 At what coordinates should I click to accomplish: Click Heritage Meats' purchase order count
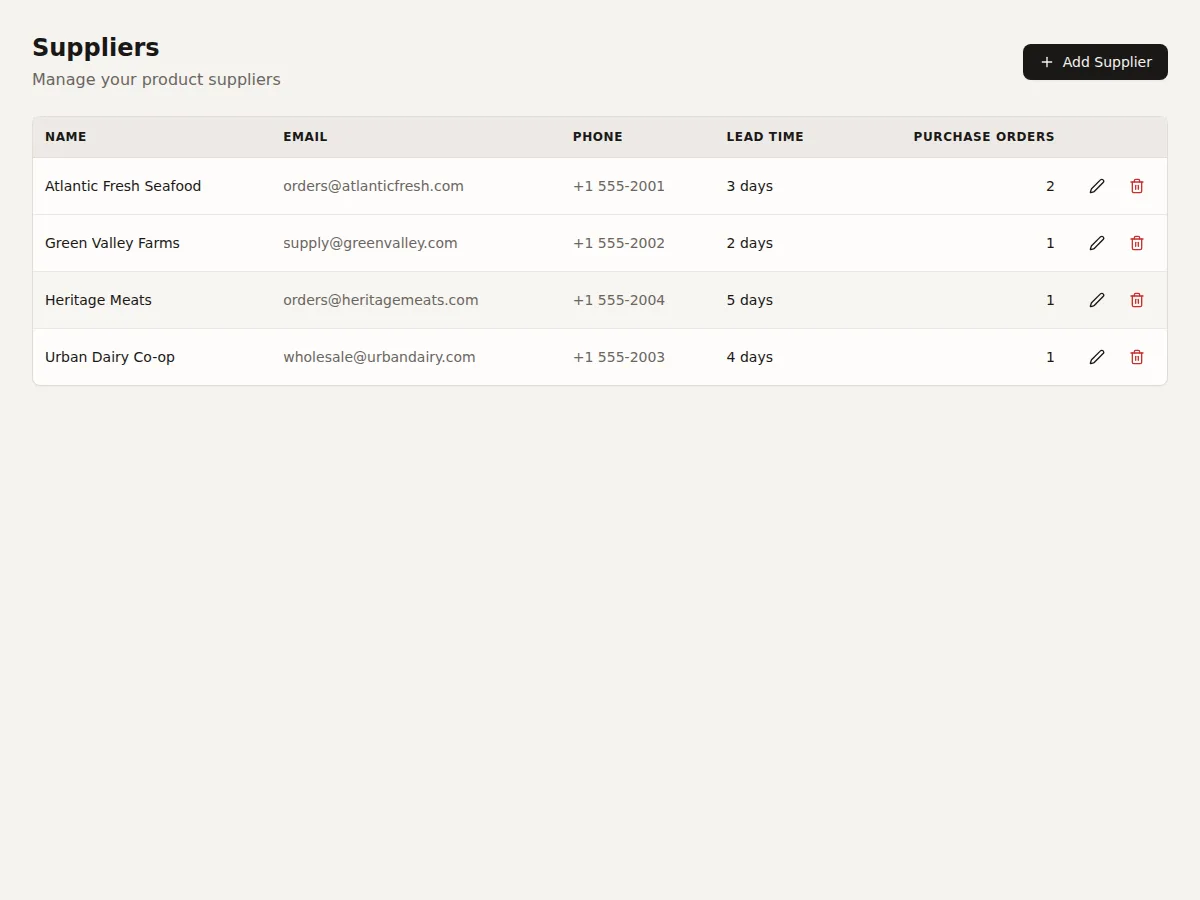tap(1050, 300)
